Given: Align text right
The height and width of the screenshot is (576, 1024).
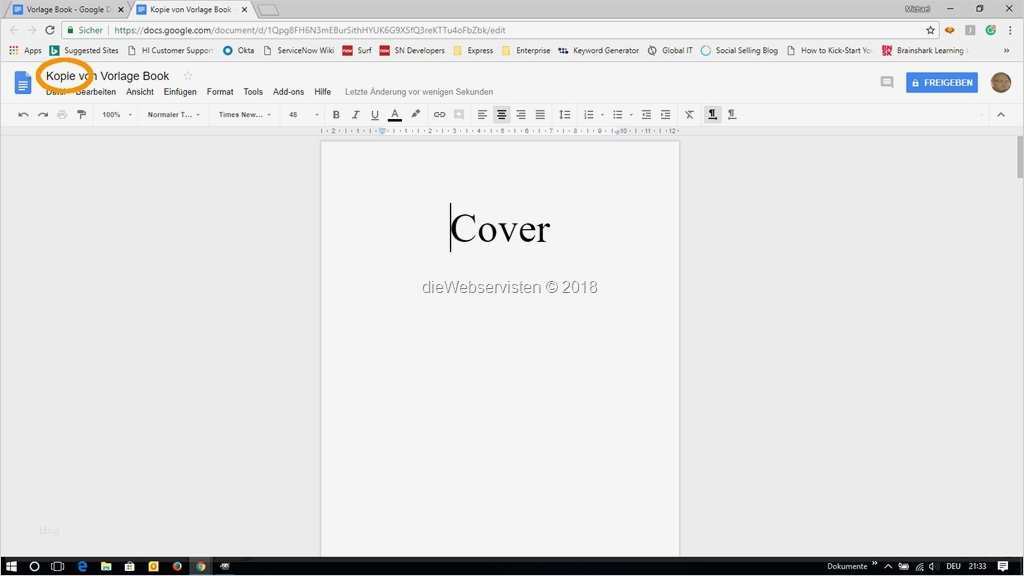Looking at the screenshot, I should pos(520,115).
